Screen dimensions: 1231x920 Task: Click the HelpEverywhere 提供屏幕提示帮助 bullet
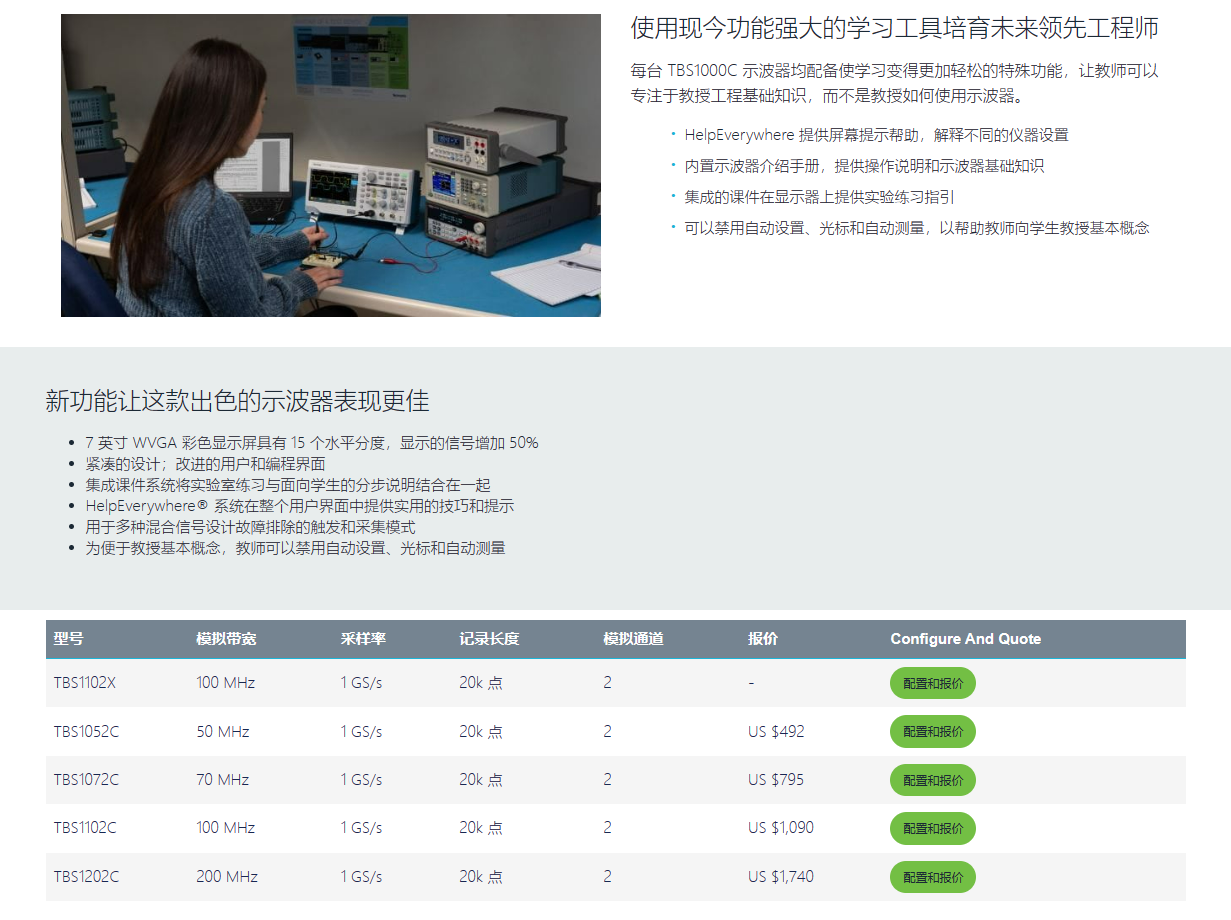pyautogui.click(x=876, y=135)
